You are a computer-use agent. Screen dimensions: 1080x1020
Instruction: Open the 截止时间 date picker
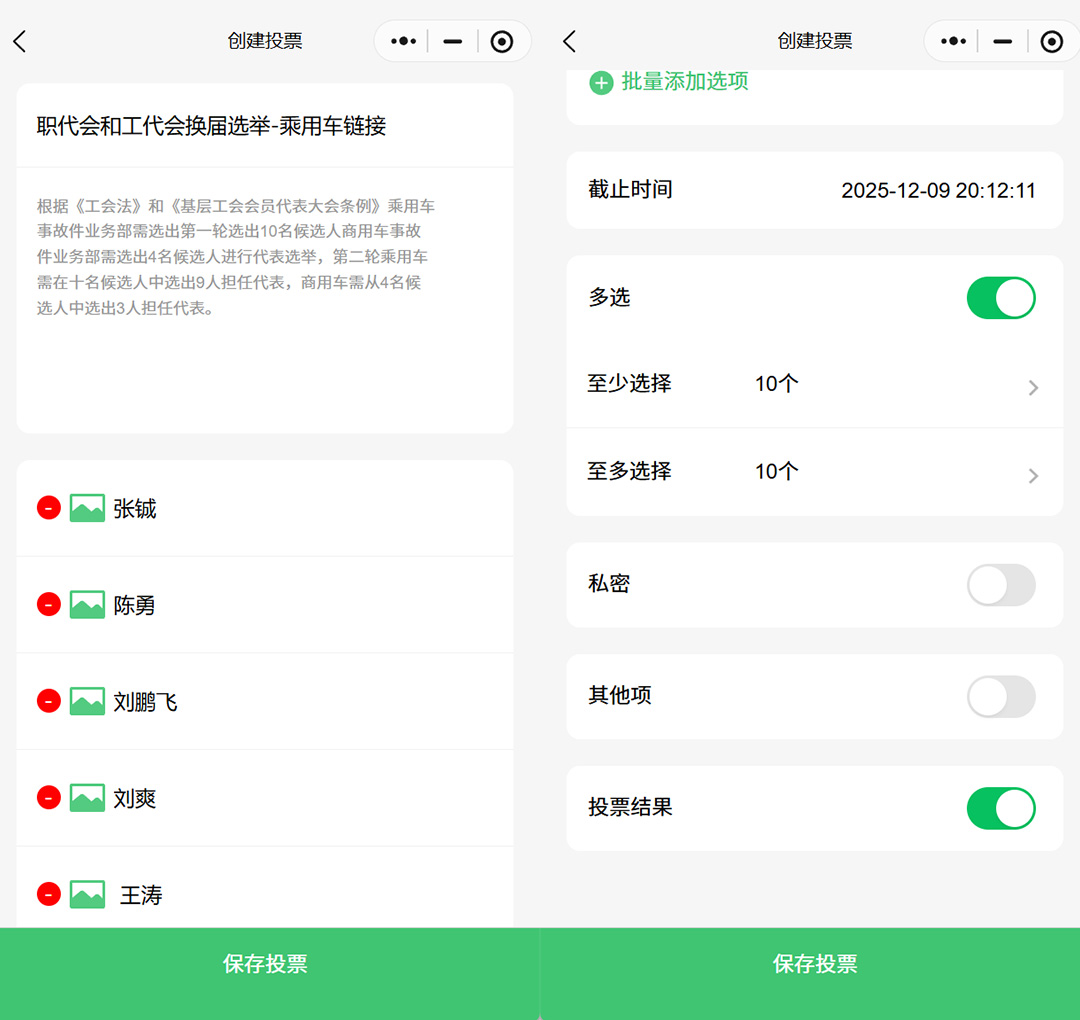pos(937,190)
